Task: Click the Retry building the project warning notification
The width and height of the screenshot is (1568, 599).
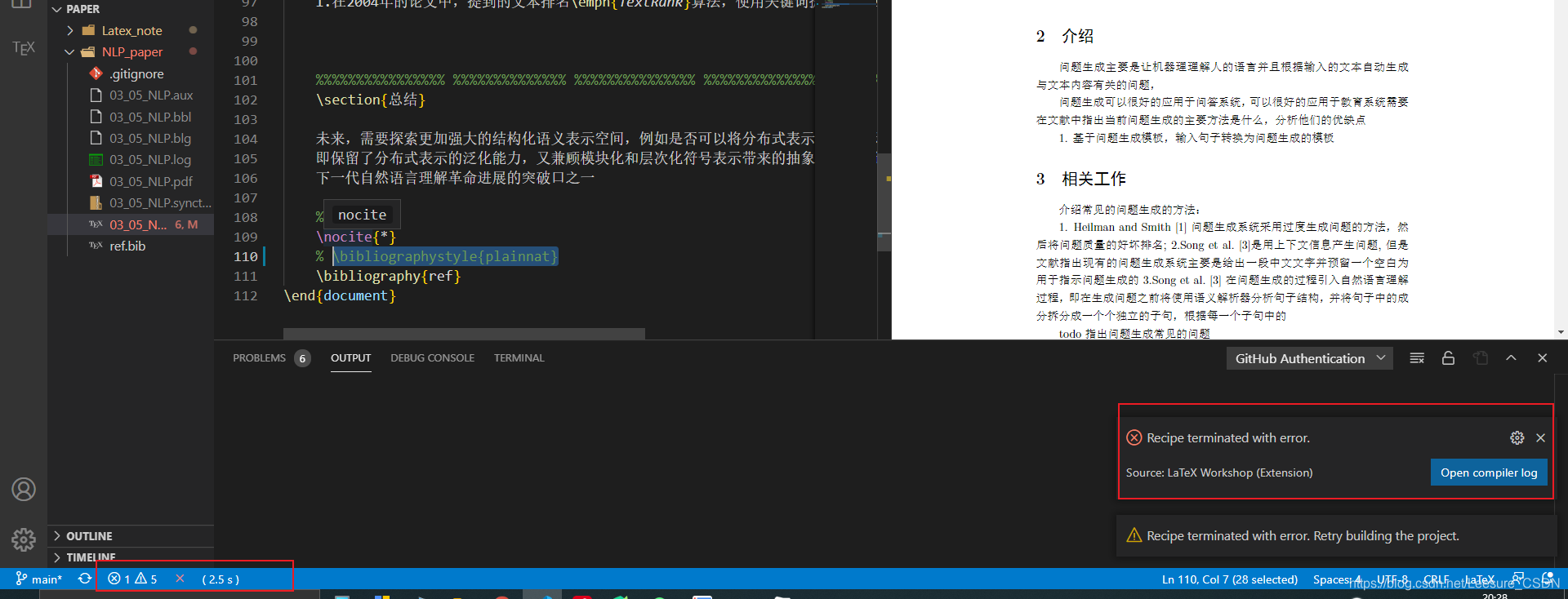Action: [x=1336, y=536]
